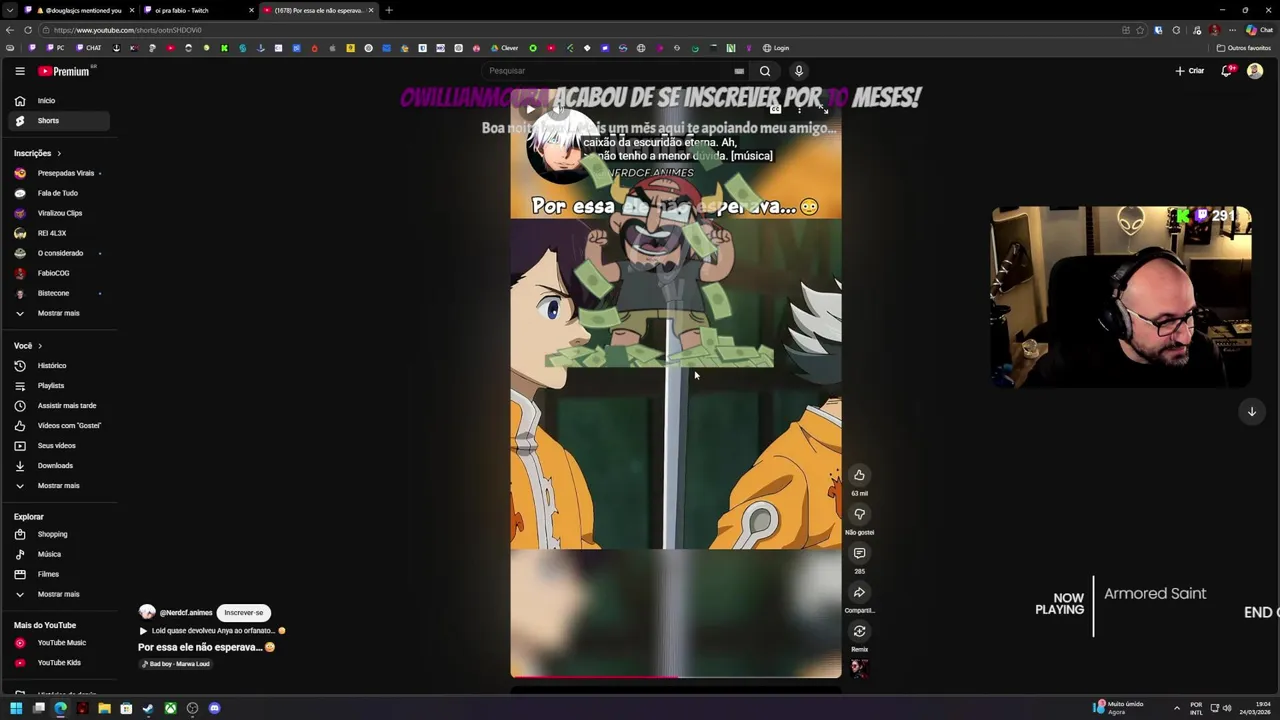Viewport: 1280px width, 720px height.
Task: Open the YouTube hamburger guide menu
Action: 19,71
